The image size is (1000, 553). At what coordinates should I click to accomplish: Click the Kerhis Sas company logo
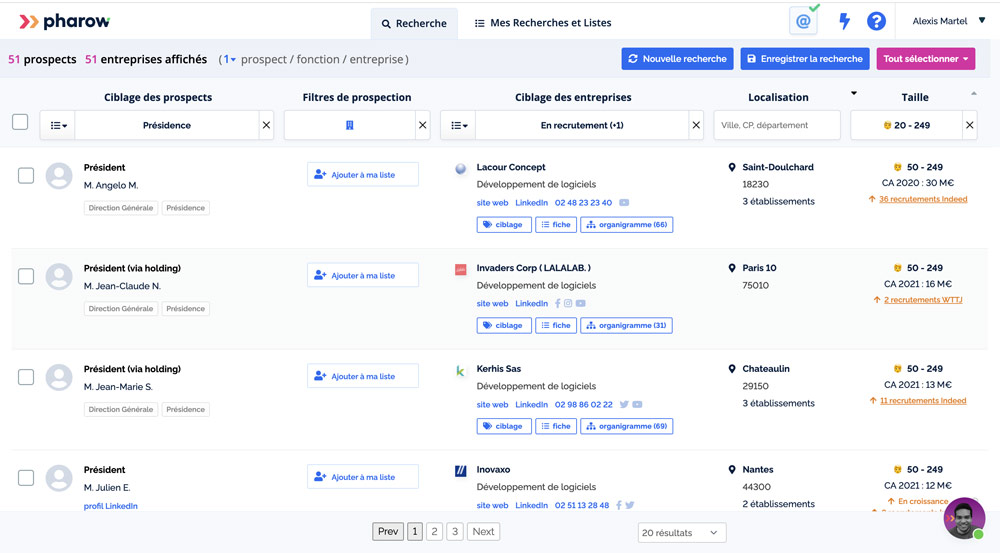coord(460,371)
